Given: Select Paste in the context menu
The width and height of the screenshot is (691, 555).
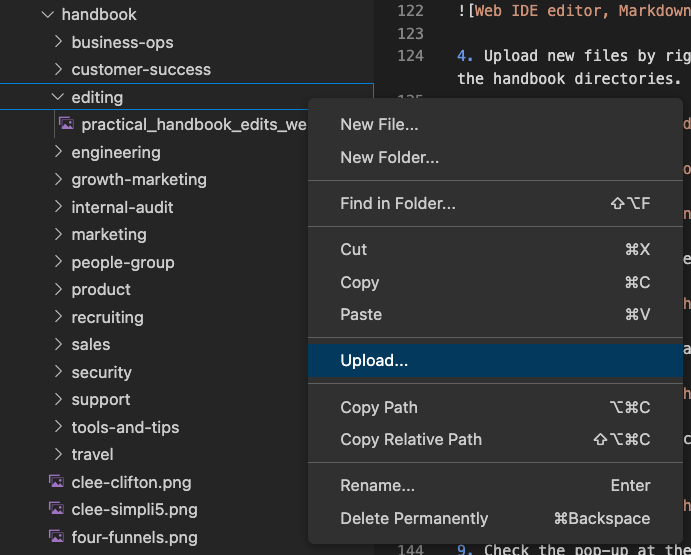Looking at the screenshot, I should [x=495, y=315].
